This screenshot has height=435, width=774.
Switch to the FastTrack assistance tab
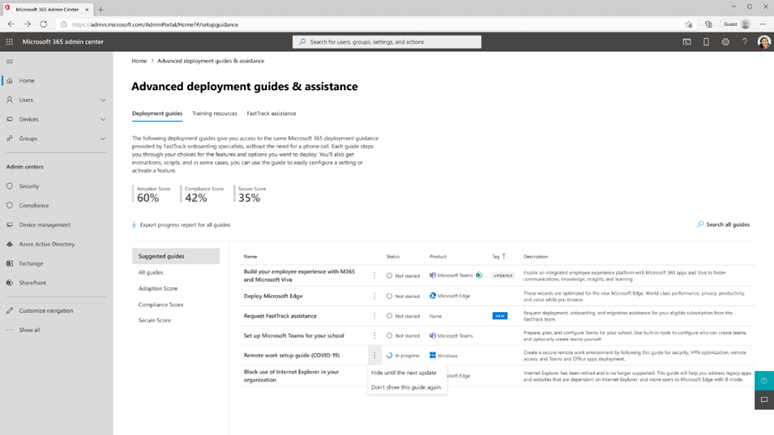tap(271, 114)
